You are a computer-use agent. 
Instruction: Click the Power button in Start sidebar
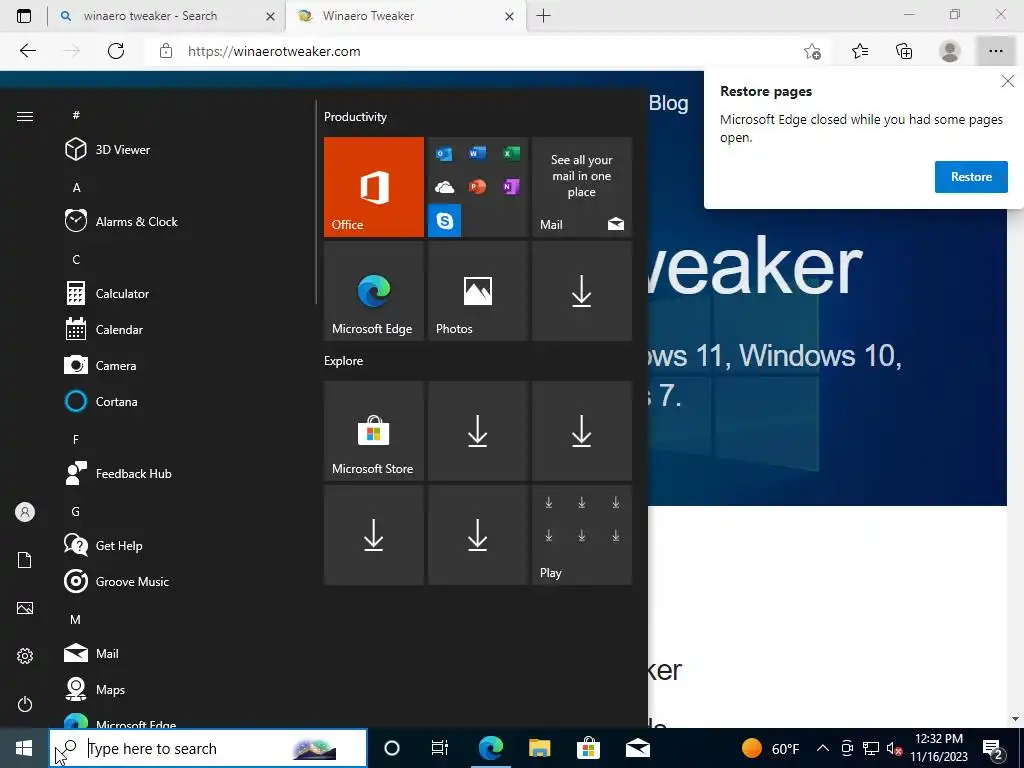(25, 704)
